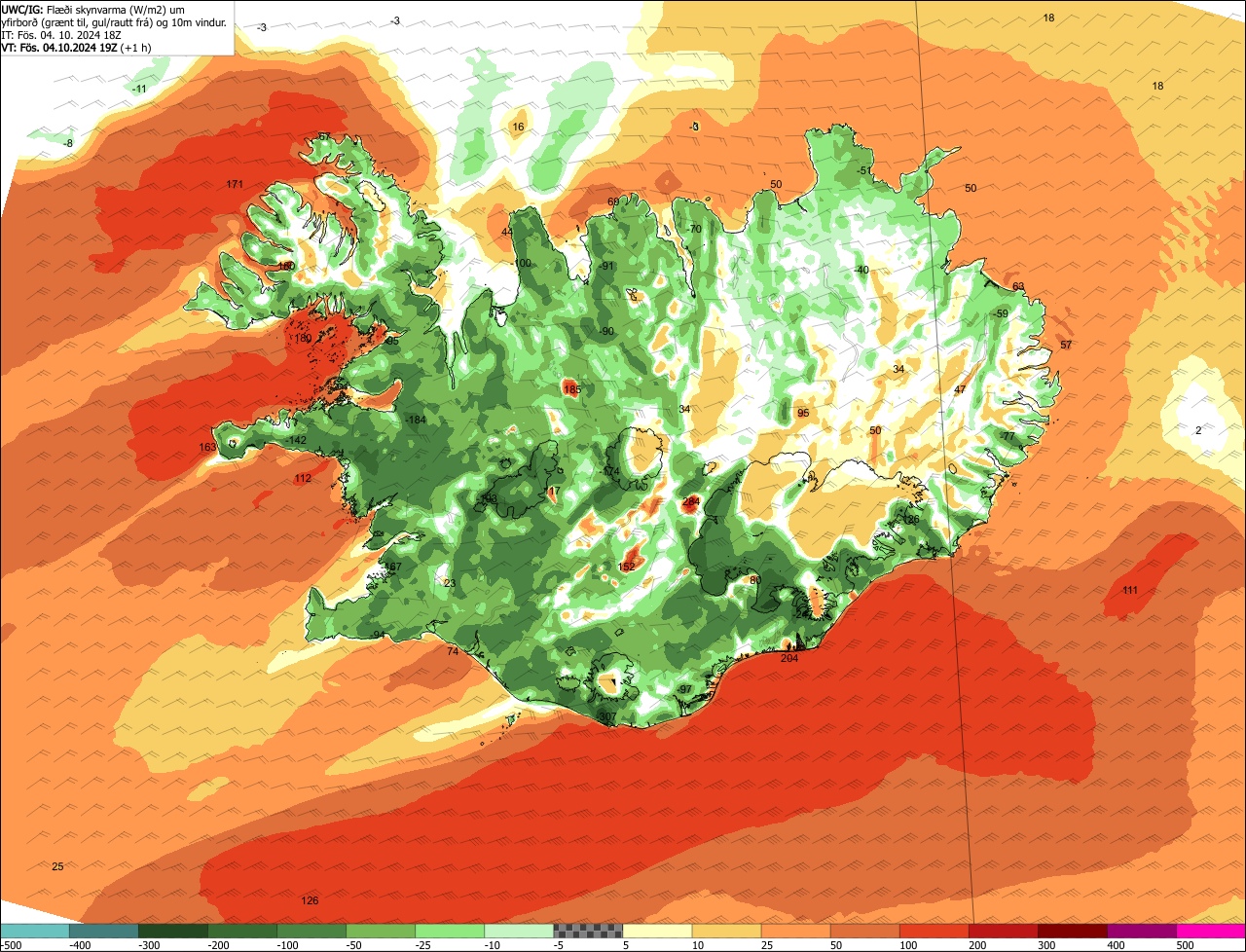
Task: Click the value label 68 on the north coast
Action: [x=613, y=201]
